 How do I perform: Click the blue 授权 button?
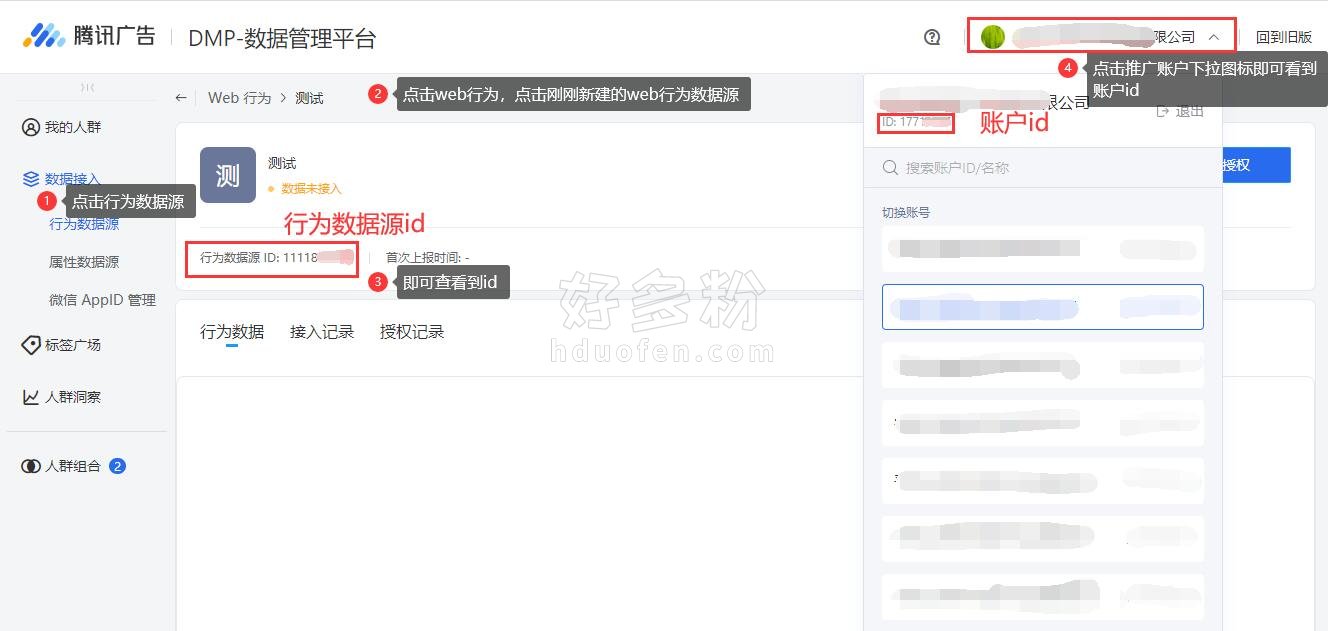coord(1255,165)
